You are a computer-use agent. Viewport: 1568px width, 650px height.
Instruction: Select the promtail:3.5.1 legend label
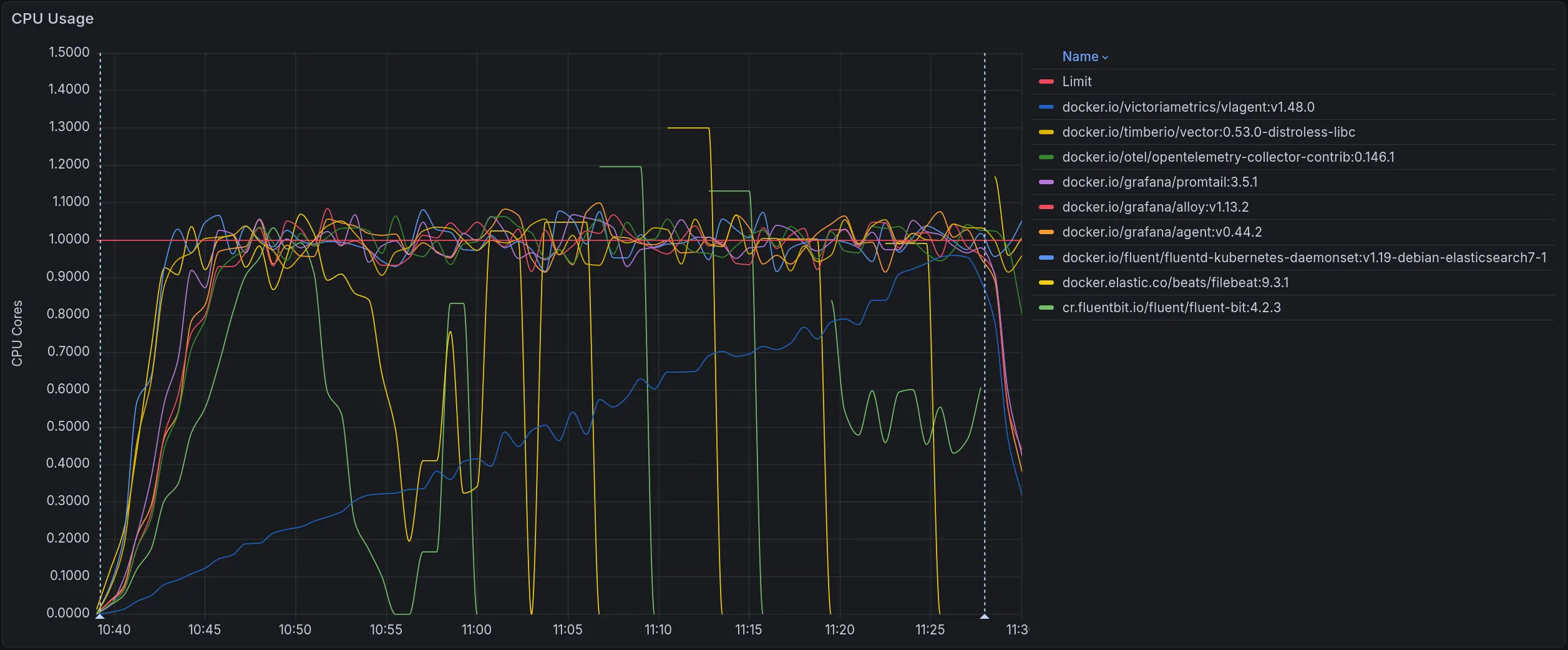[x=1159, y=182]
